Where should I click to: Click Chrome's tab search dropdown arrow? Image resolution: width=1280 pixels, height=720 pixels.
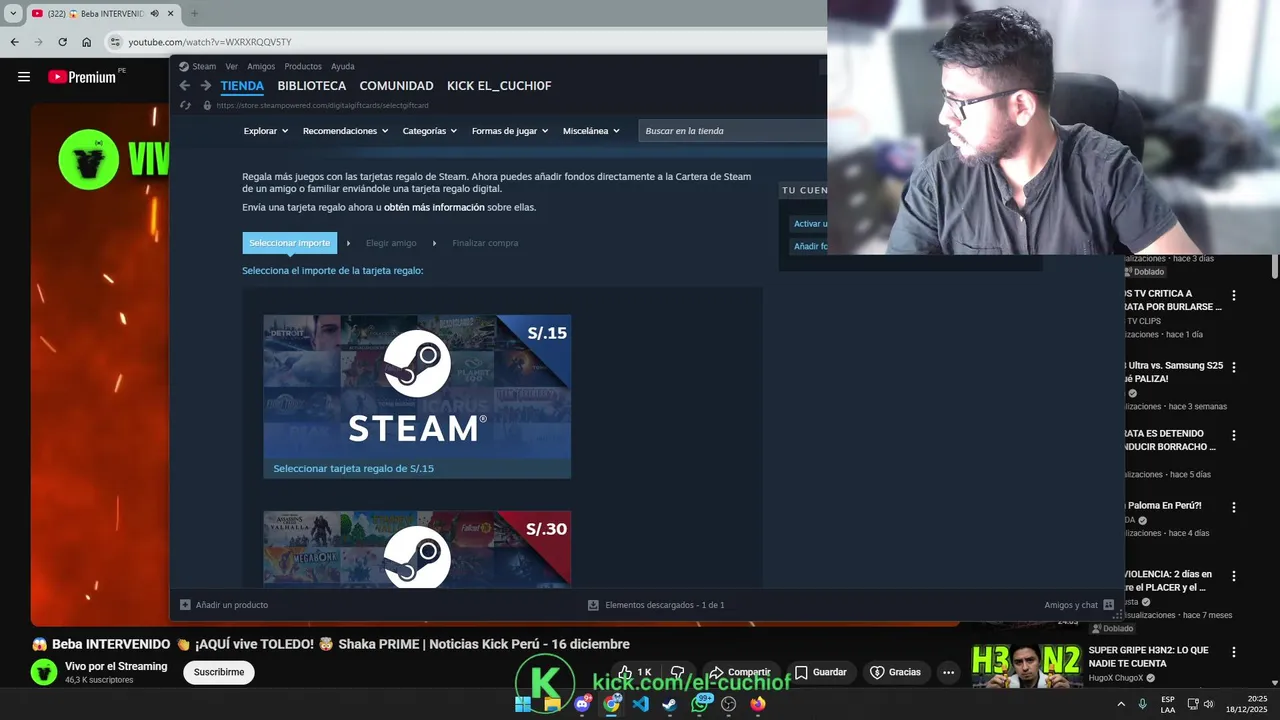13,14
